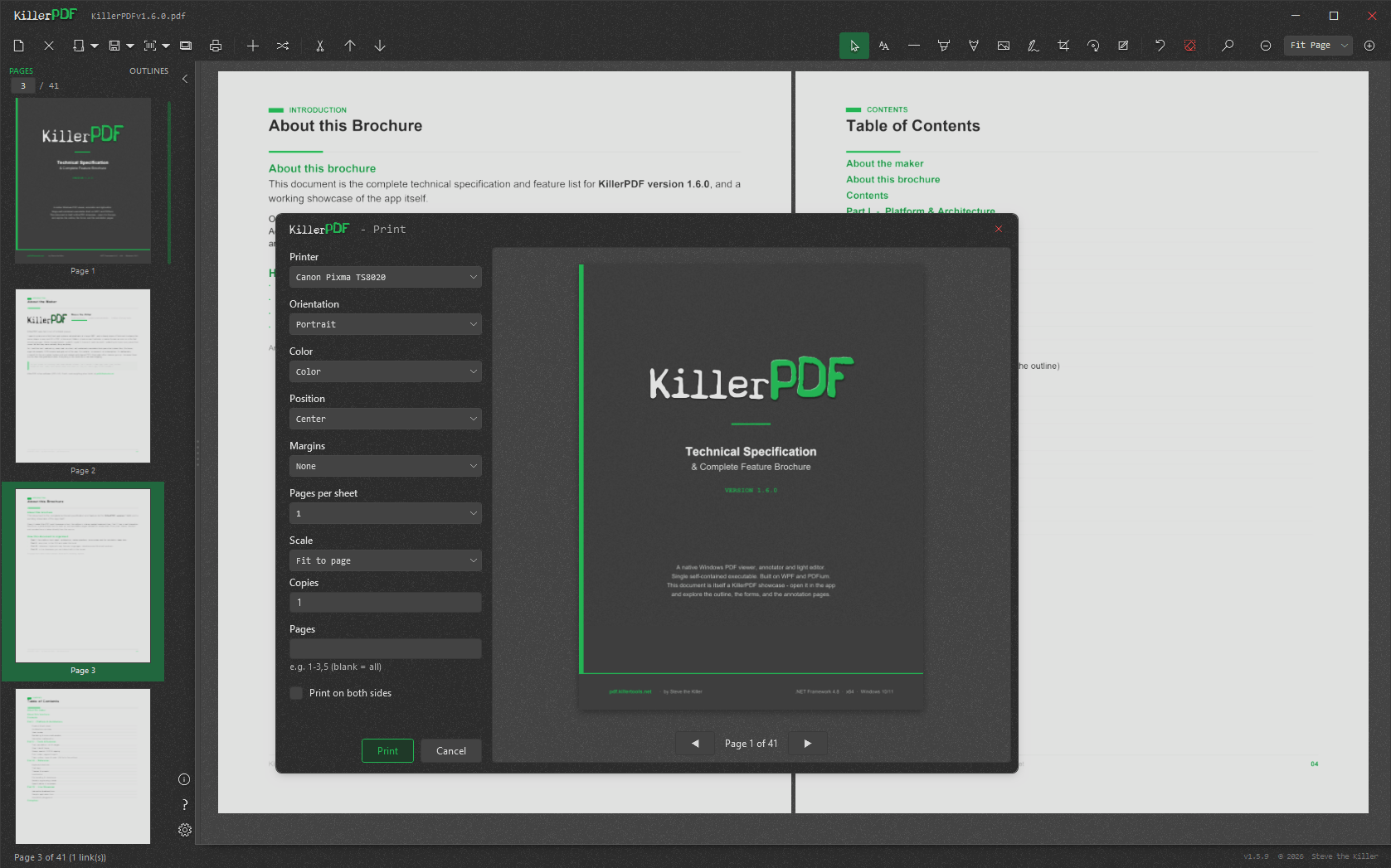Click the help question mark icon
1391x868 pixels.
184,804
